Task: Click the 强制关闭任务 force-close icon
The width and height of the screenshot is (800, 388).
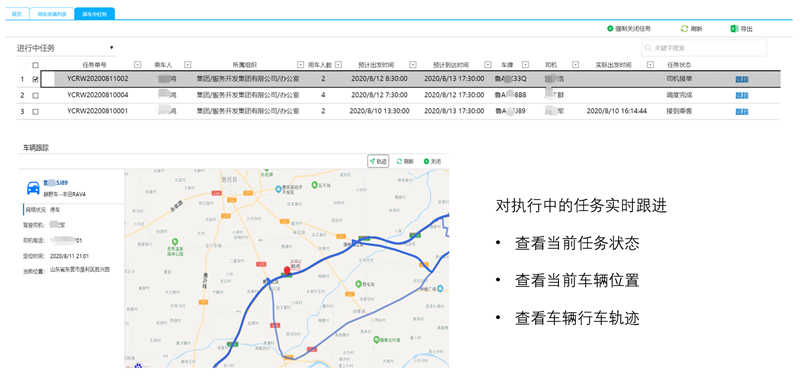Action: pyautogui.click(x=610, y=29)
